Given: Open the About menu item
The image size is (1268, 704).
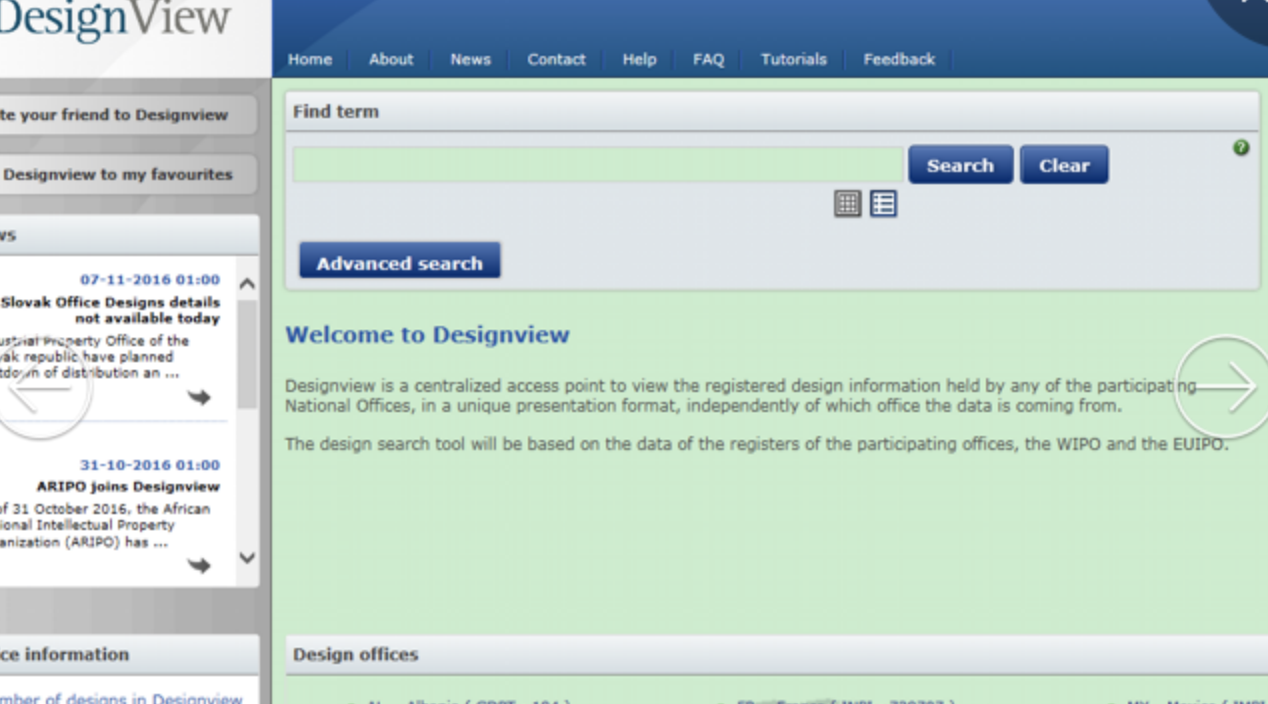Looking at the screenshot, I should (x=390, y=59).
